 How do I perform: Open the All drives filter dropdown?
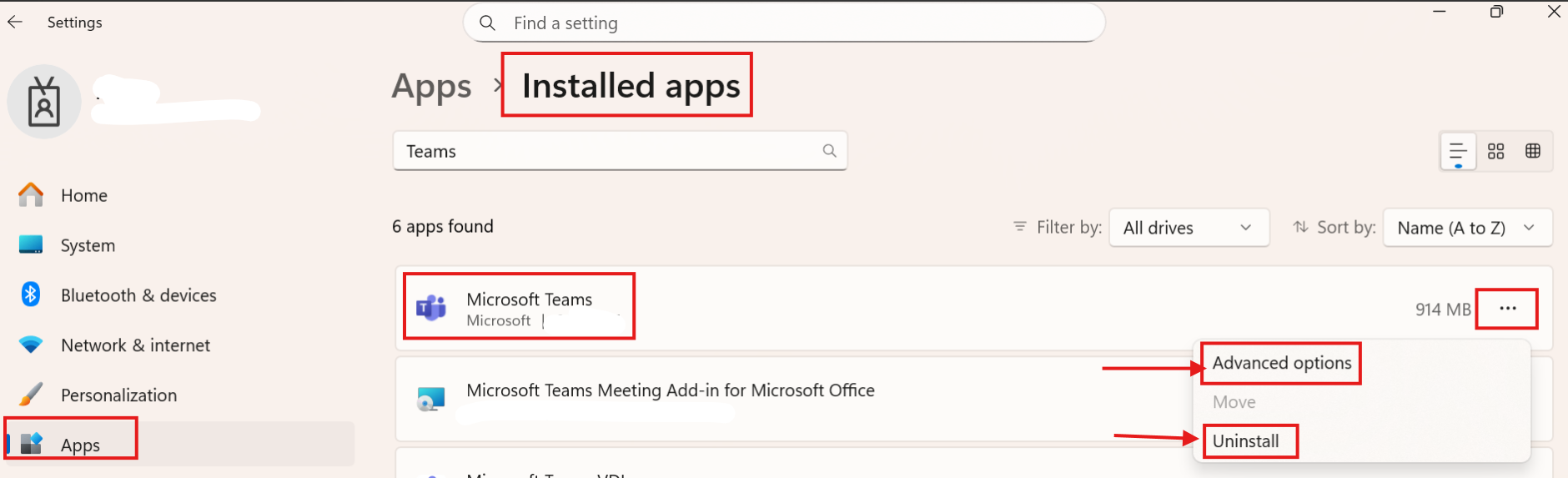click(x=1189, y=228)
